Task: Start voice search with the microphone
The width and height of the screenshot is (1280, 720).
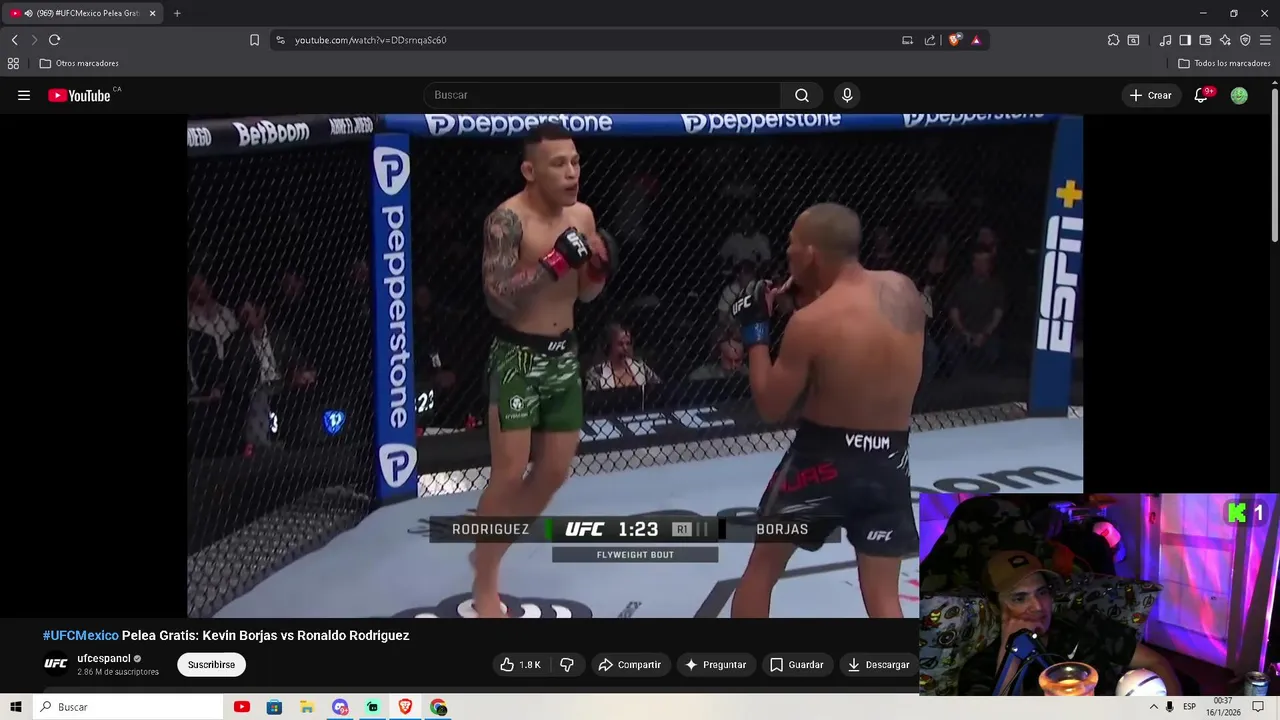Action: [847, 95]
